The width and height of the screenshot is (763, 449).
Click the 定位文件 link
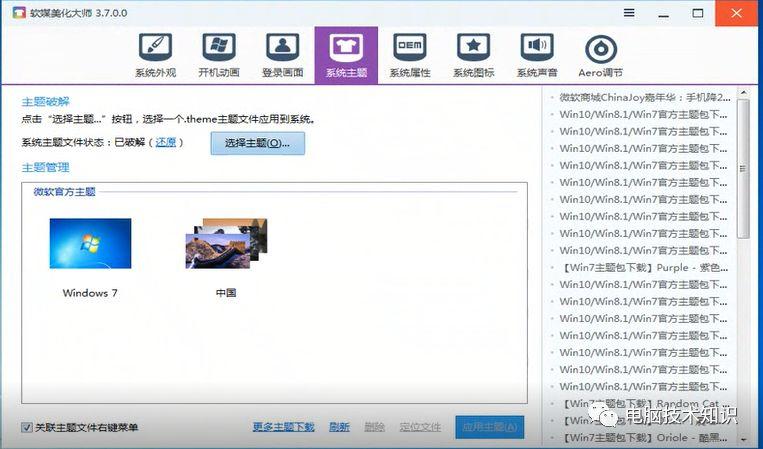point(420,427)
